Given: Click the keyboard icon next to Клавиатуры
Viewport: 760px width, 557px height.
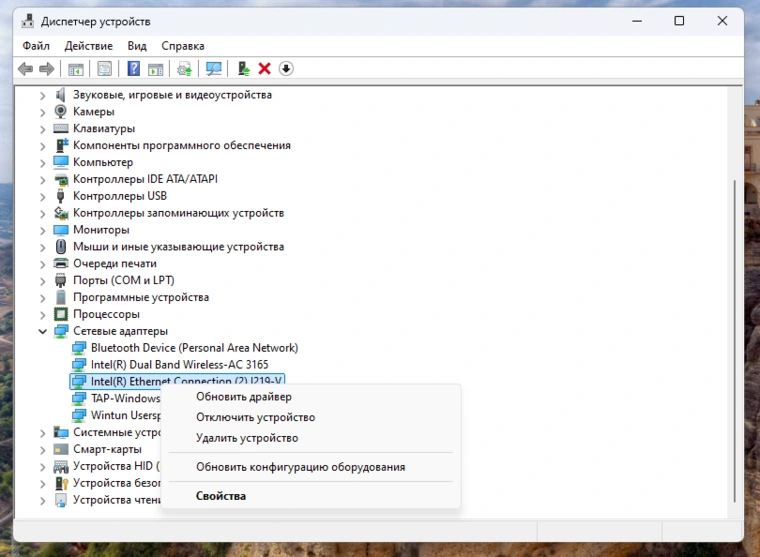Looking at the screenshot, I should coord(61,128).
